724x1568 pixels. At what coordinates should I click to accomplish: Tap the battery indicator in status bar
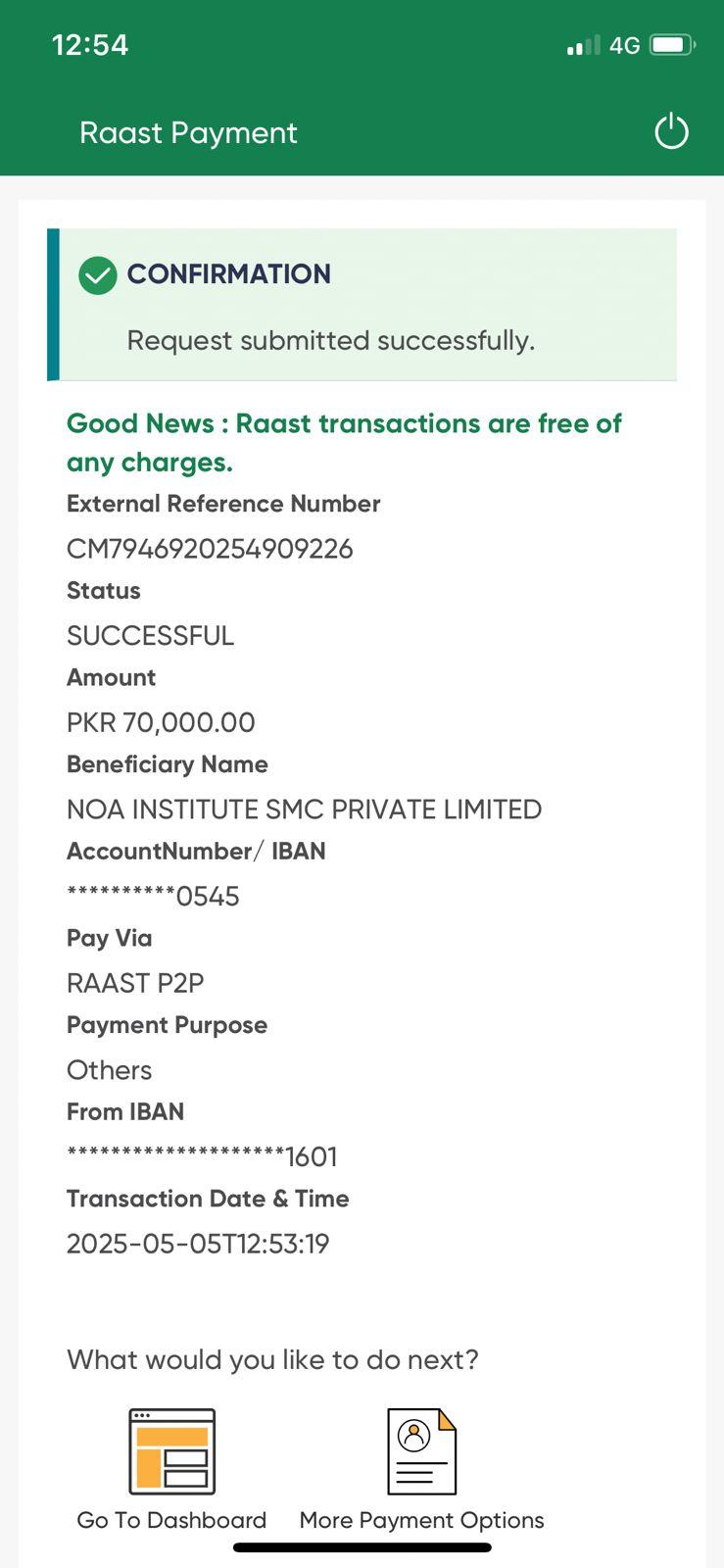coord(672,45)
